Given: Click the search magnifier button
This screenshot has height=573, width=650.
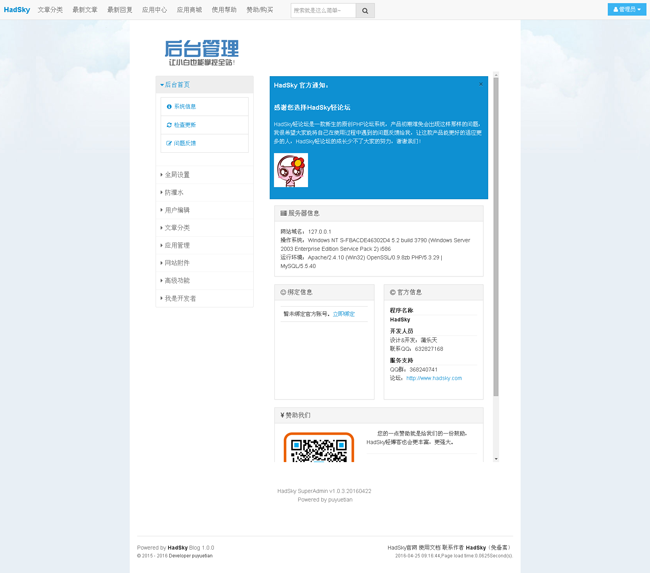Looking at the screenshot, I should click(365, 10).
